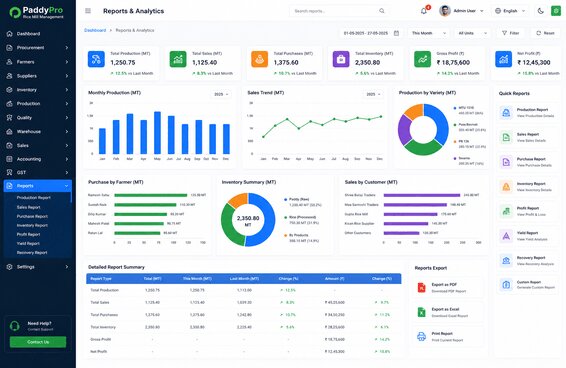Open the Admin User account dropdown
The image size is (566, 368).
461,11
